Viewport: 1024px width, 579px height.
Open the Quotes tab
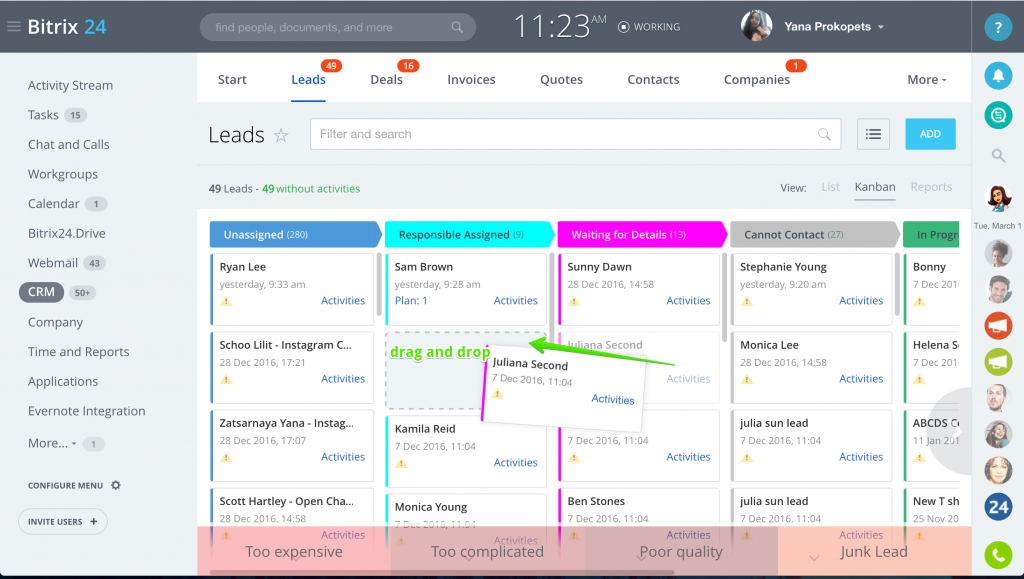point(561,80)
